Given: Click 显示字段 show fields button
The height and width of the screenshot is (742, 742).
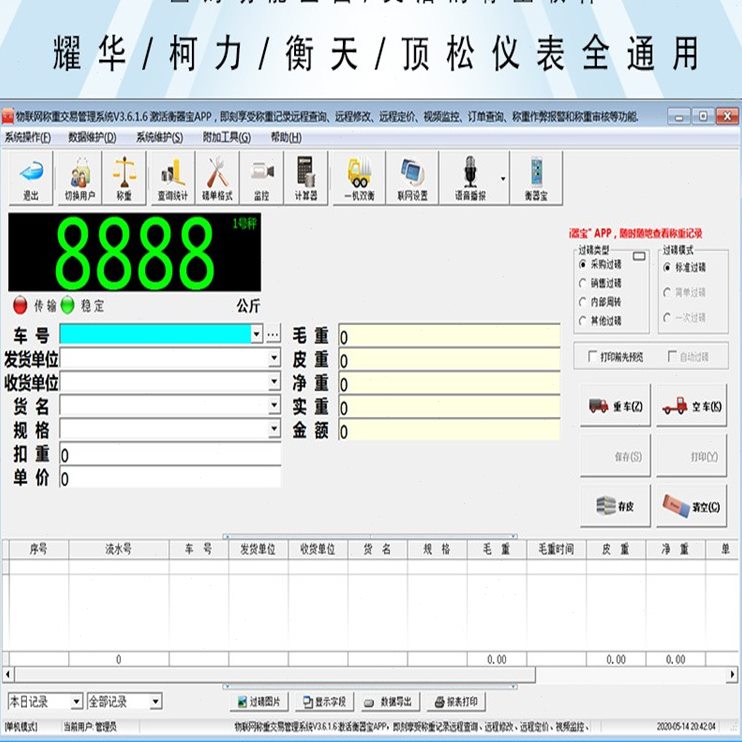Looking at the screenshot, I should coord(325,701).
